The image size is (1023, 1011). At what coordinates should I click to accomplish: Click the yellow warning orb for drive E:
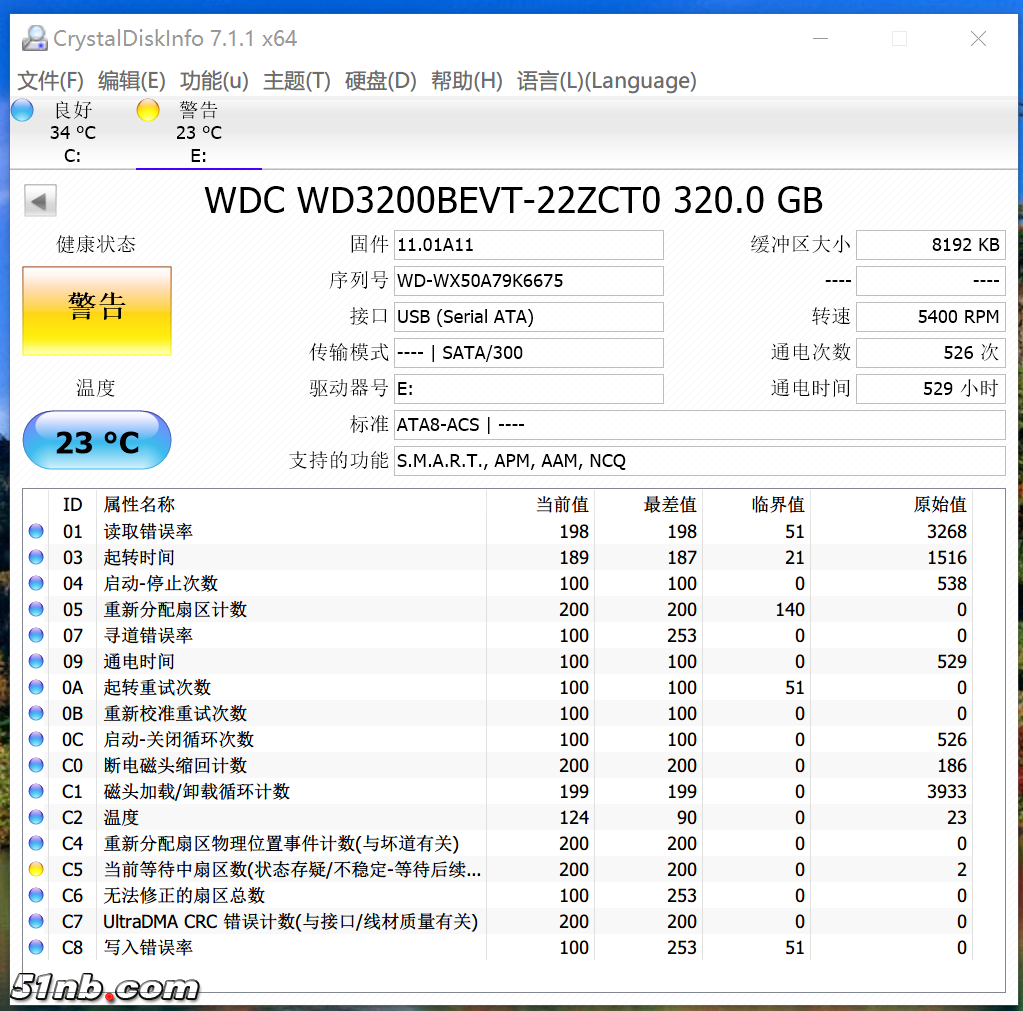[148, 111]
